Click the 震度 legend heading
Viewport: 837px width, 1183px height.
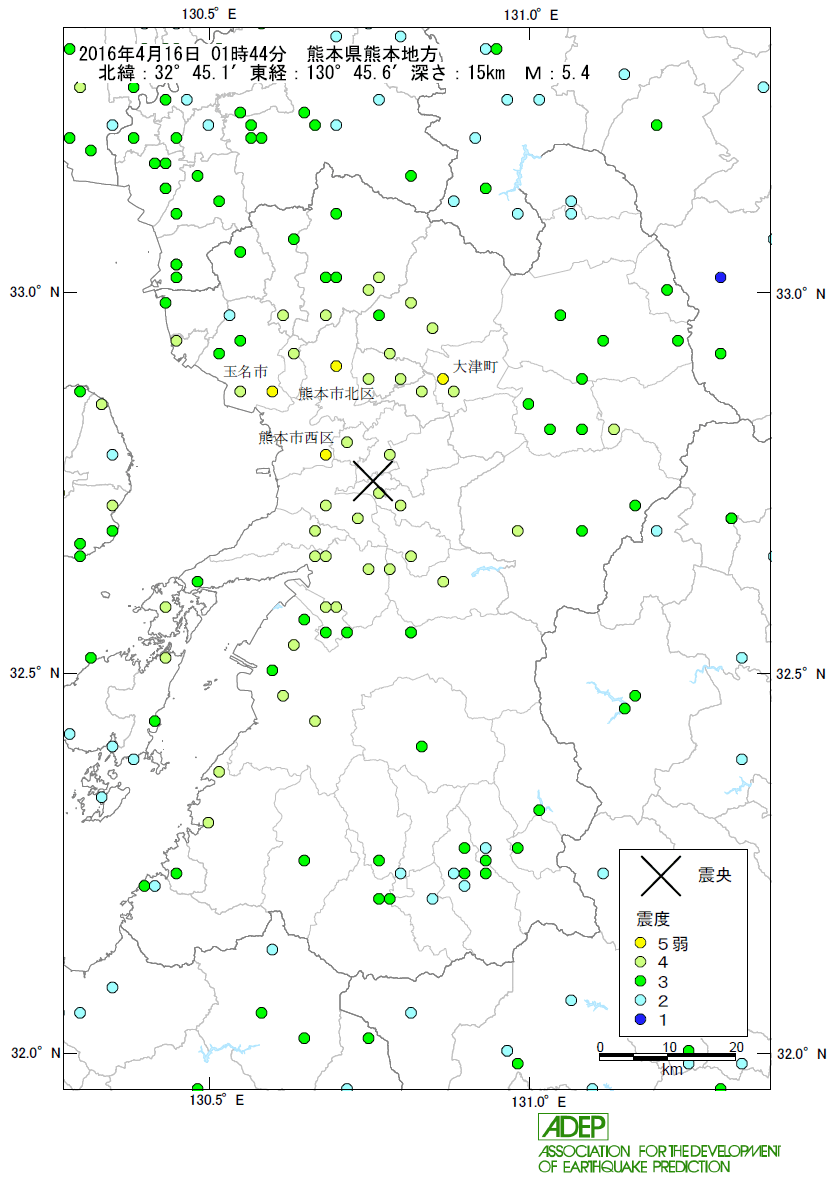click(653, 919)
